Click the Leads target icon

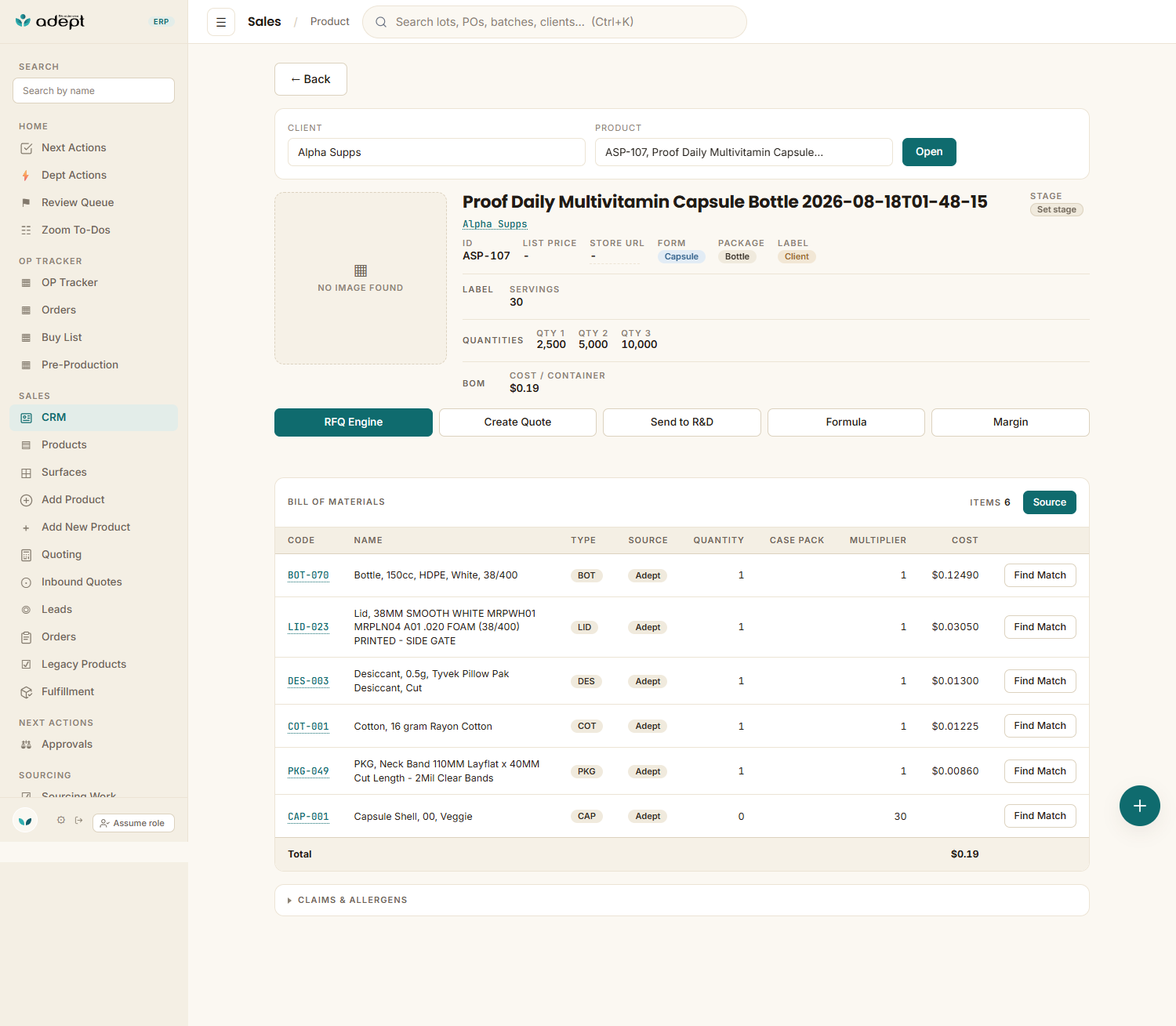click(27, 610)
